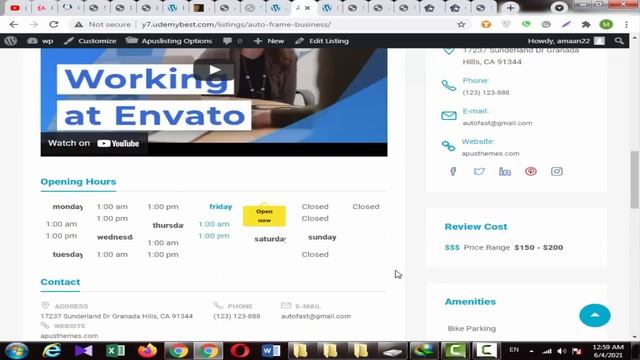
Task: Open Customize in admin bar
Action: coord(90,41)
